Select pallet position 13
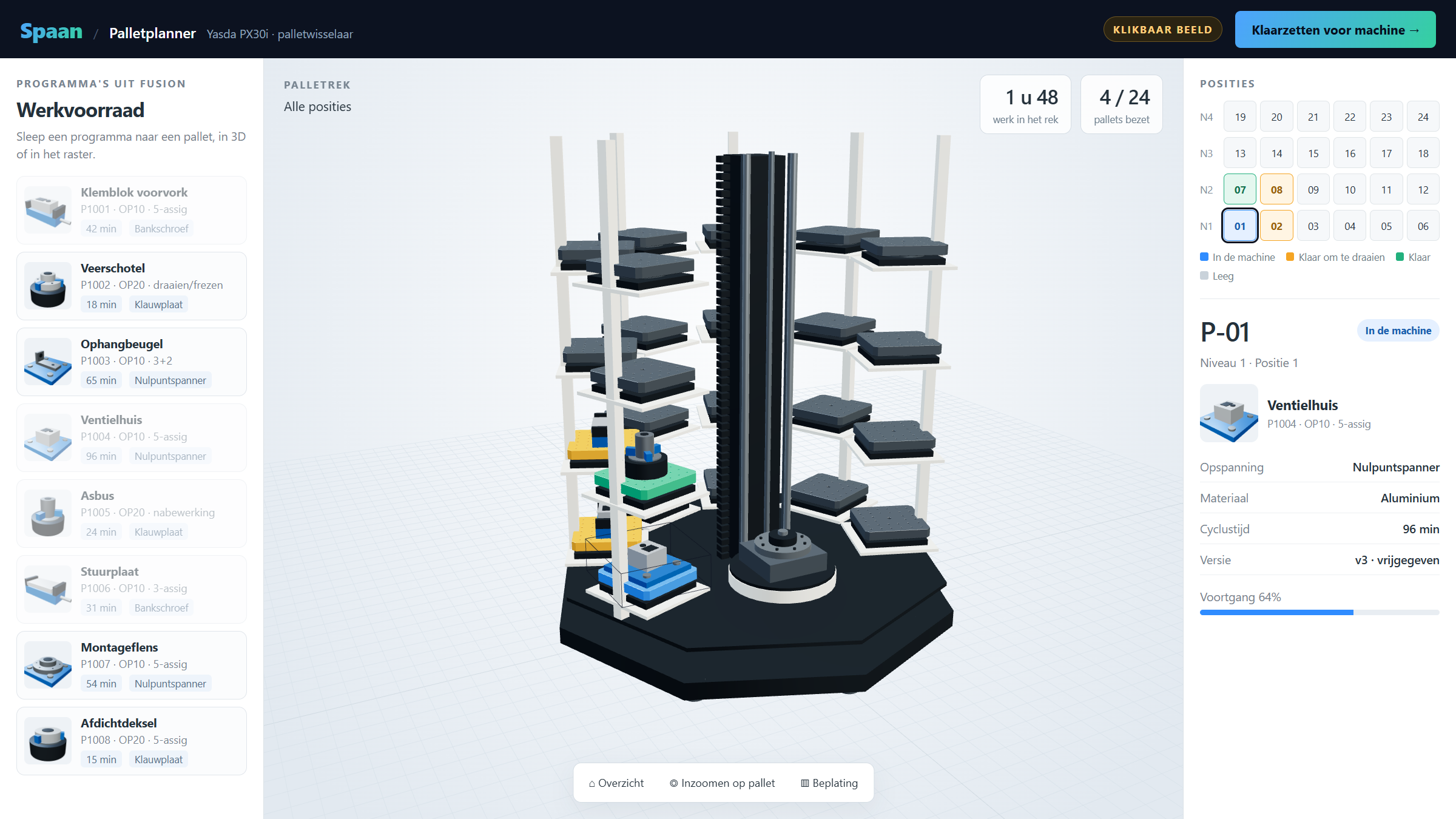The image size is (1456, 819). [x=1240, y=153]
